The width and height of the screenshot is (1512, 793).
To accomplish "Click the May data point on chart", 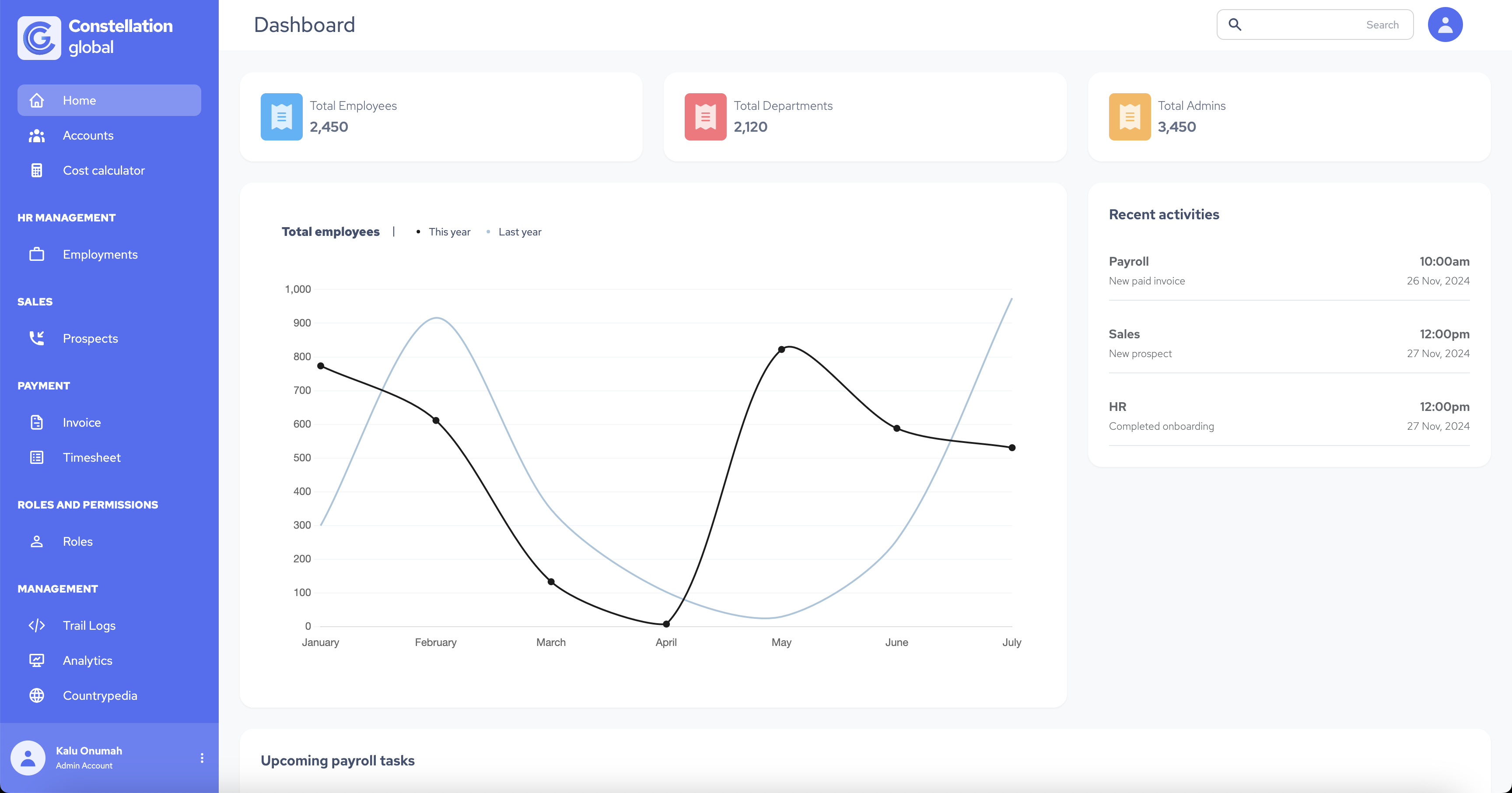I will click(781, 350).
